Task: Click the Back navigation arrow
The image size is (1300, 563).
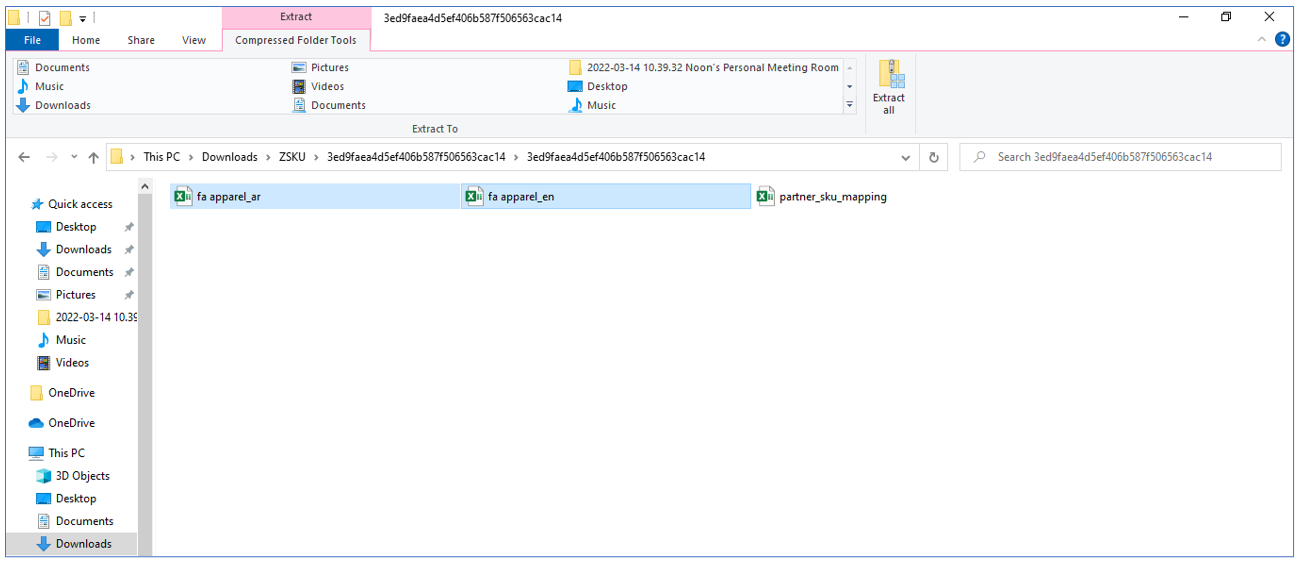Action: [x=25, y=157]
